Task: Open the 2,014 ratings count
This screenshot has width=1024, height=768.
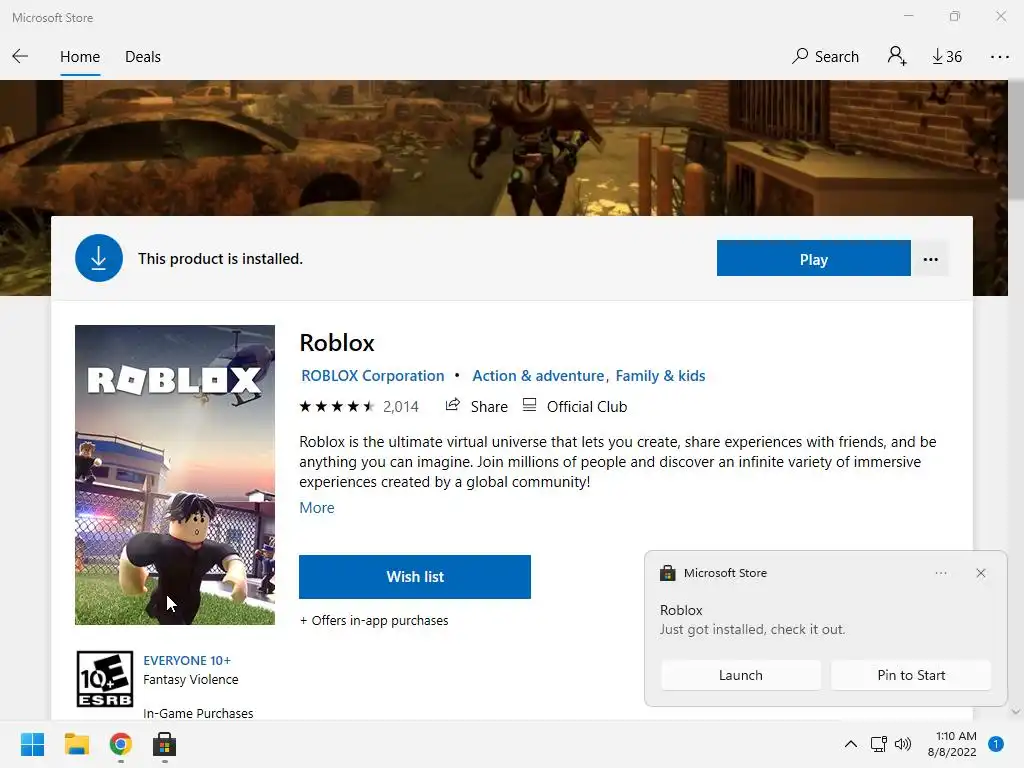Action: coord(400,407)
